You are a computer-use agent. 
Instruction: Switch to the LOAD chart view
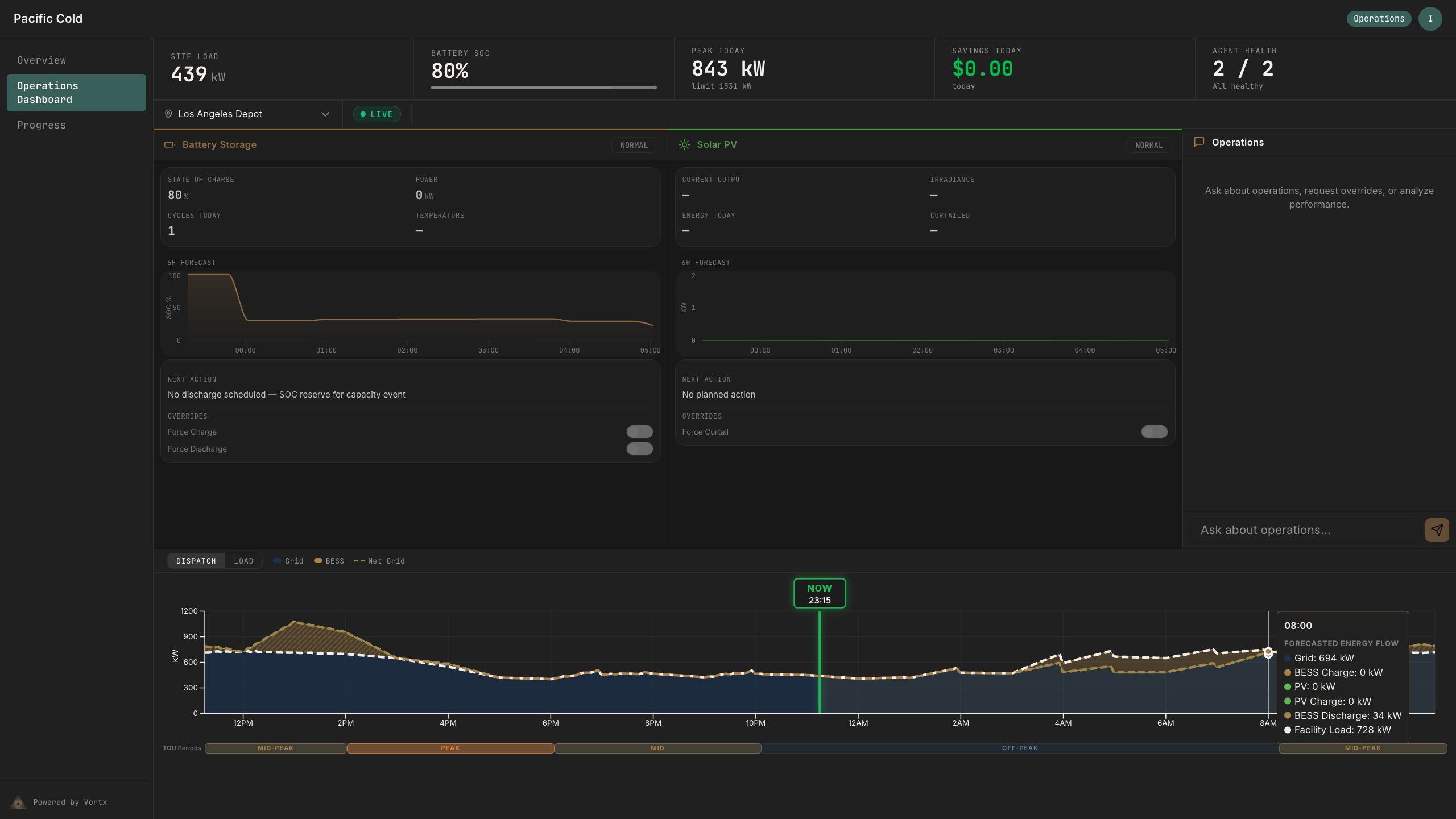click(243, 561)
